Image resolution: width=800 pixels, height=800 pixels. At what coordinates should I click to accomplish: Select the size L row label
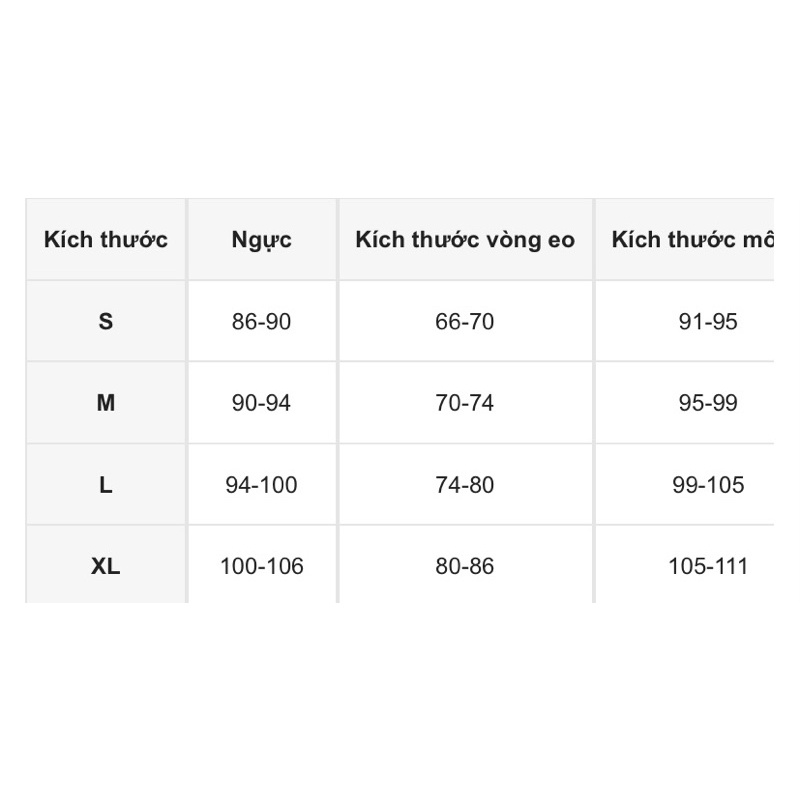pyautogui.click(x=106, y=485)
